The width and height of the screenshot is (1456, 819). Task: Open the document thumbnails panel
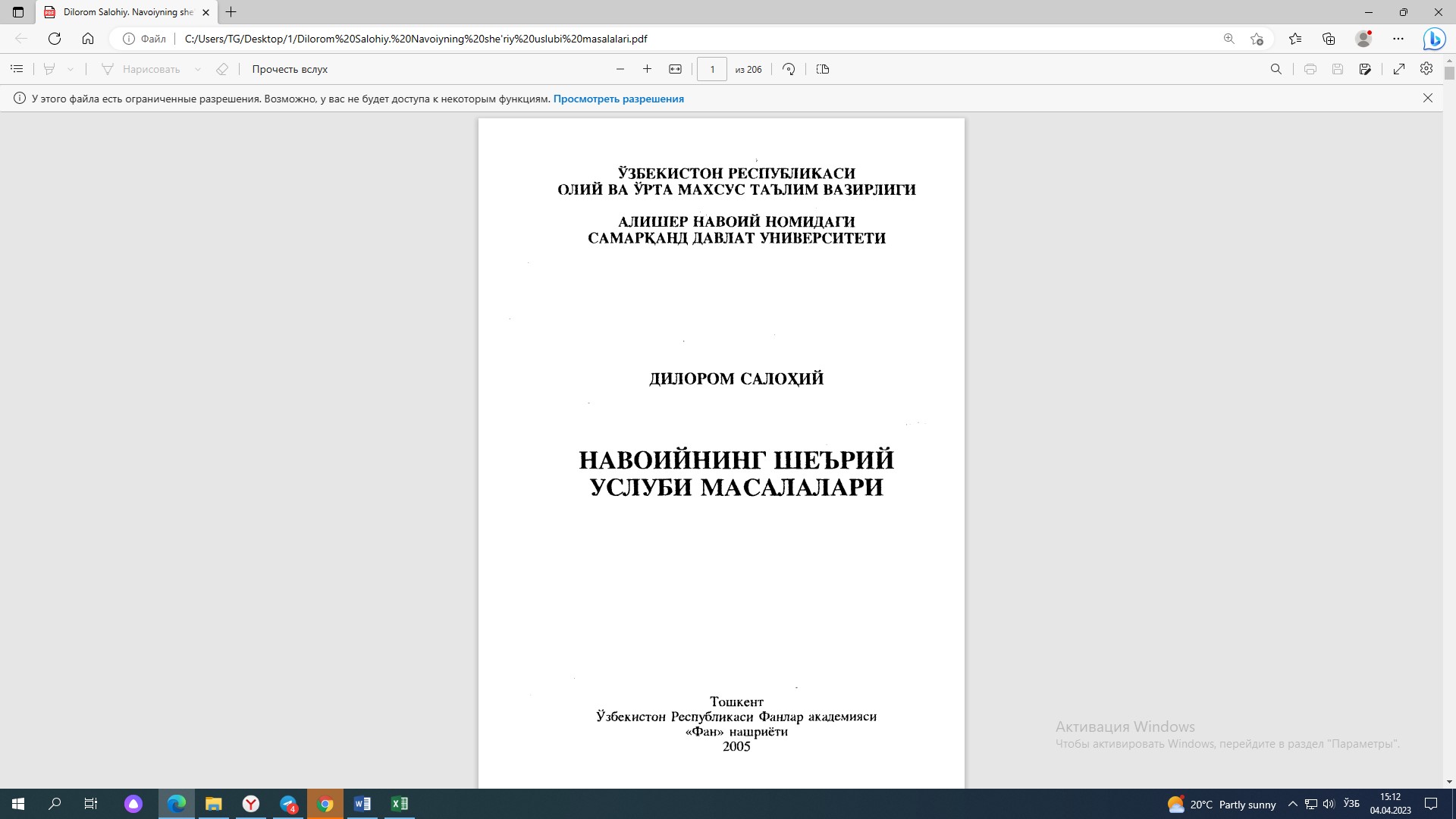[x=17, y=68]
